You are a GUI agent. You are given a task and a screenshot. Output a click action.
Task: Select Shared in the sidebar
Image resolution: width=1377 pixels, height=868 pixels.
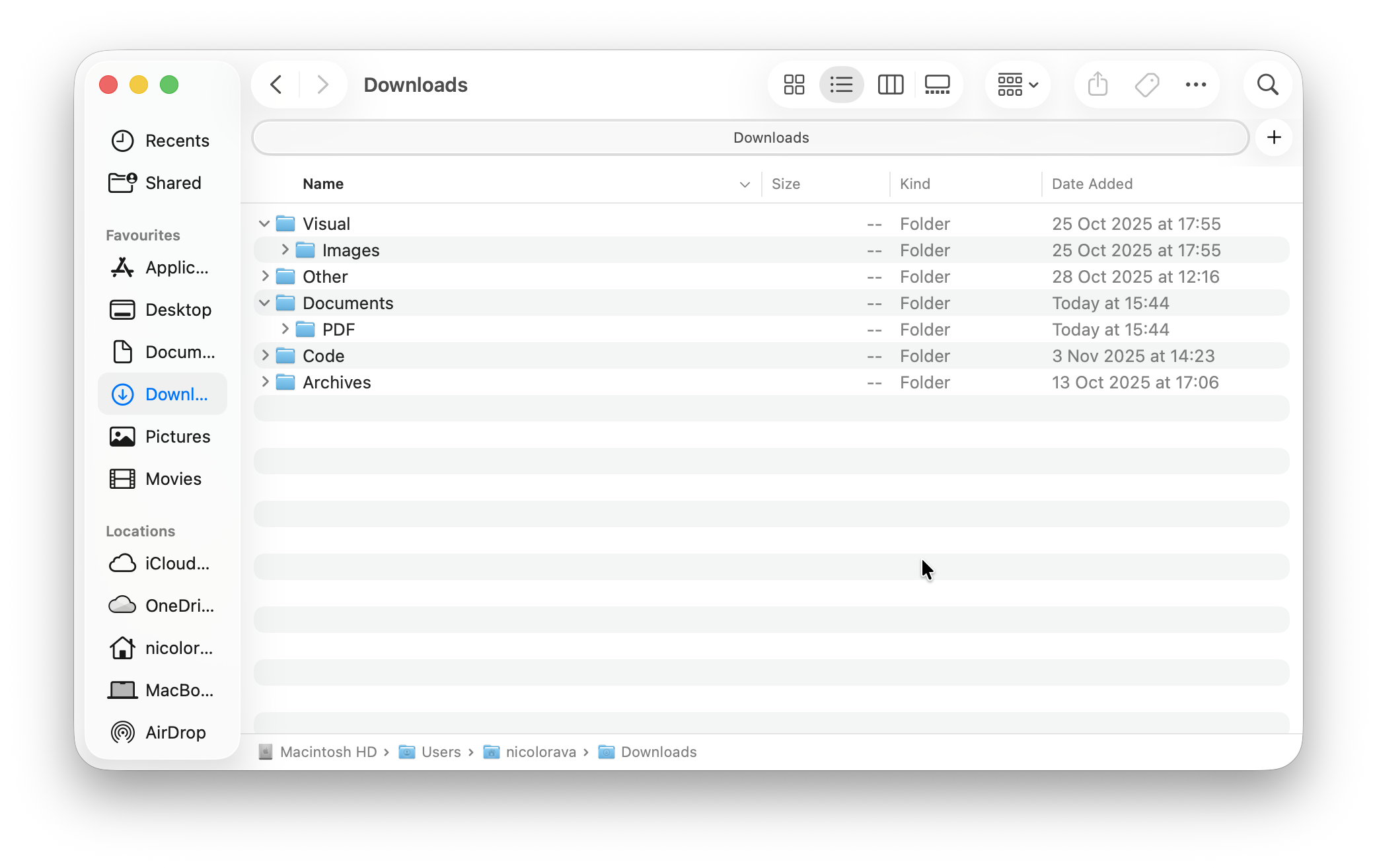point(172,182)
